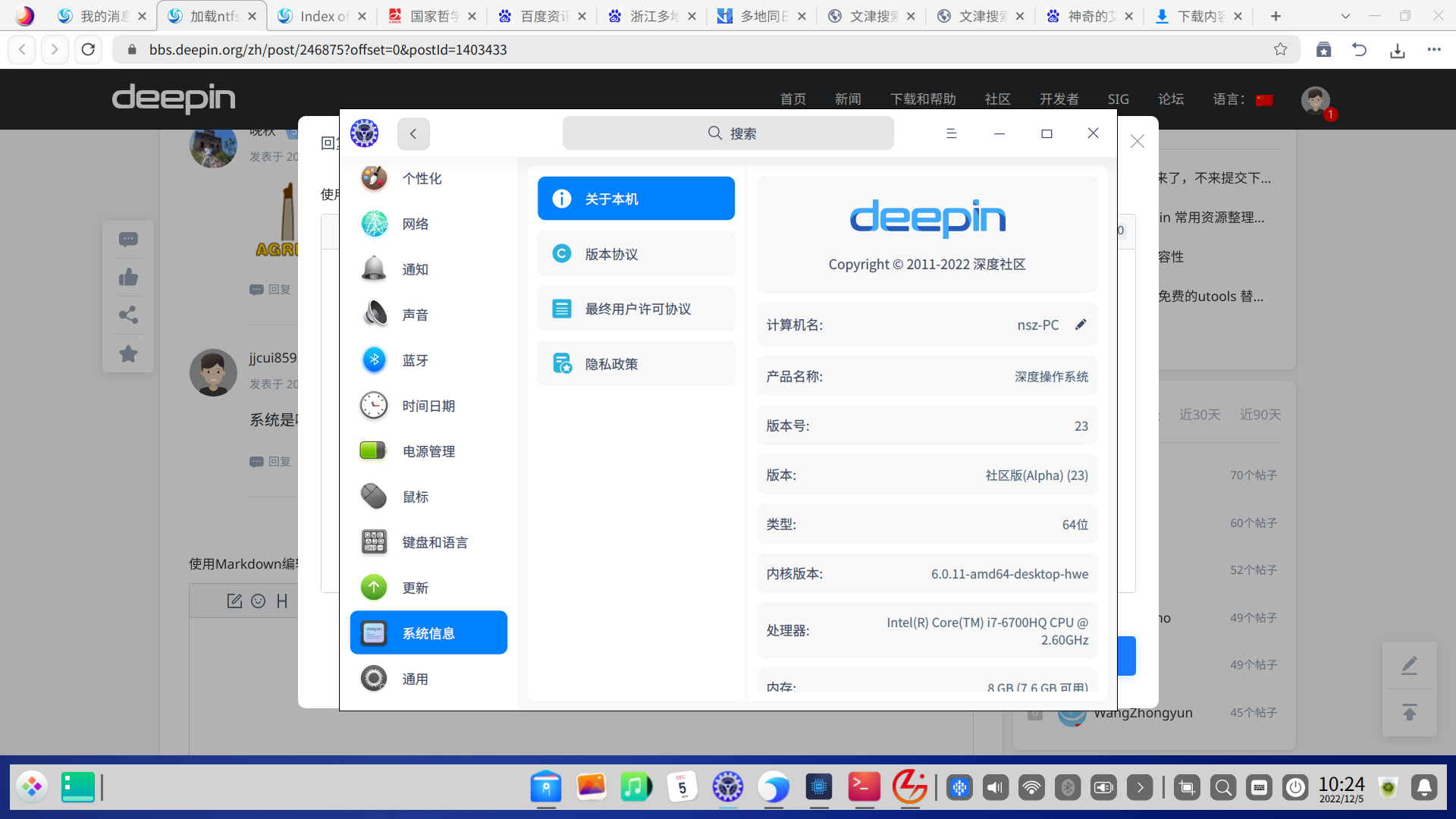Select Power Management (电源管理) in sidebar
This screenshot has height=819, width=1456.
[428, 451]
